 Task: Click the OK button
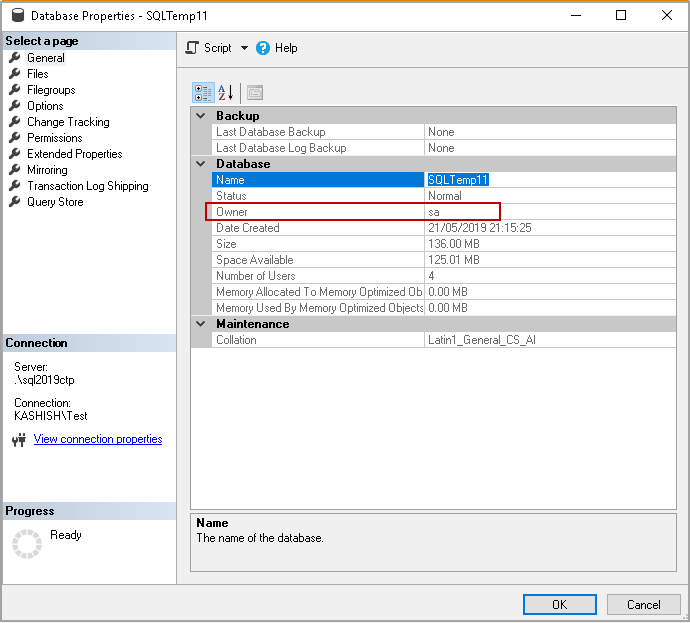(x=560, y=605)
